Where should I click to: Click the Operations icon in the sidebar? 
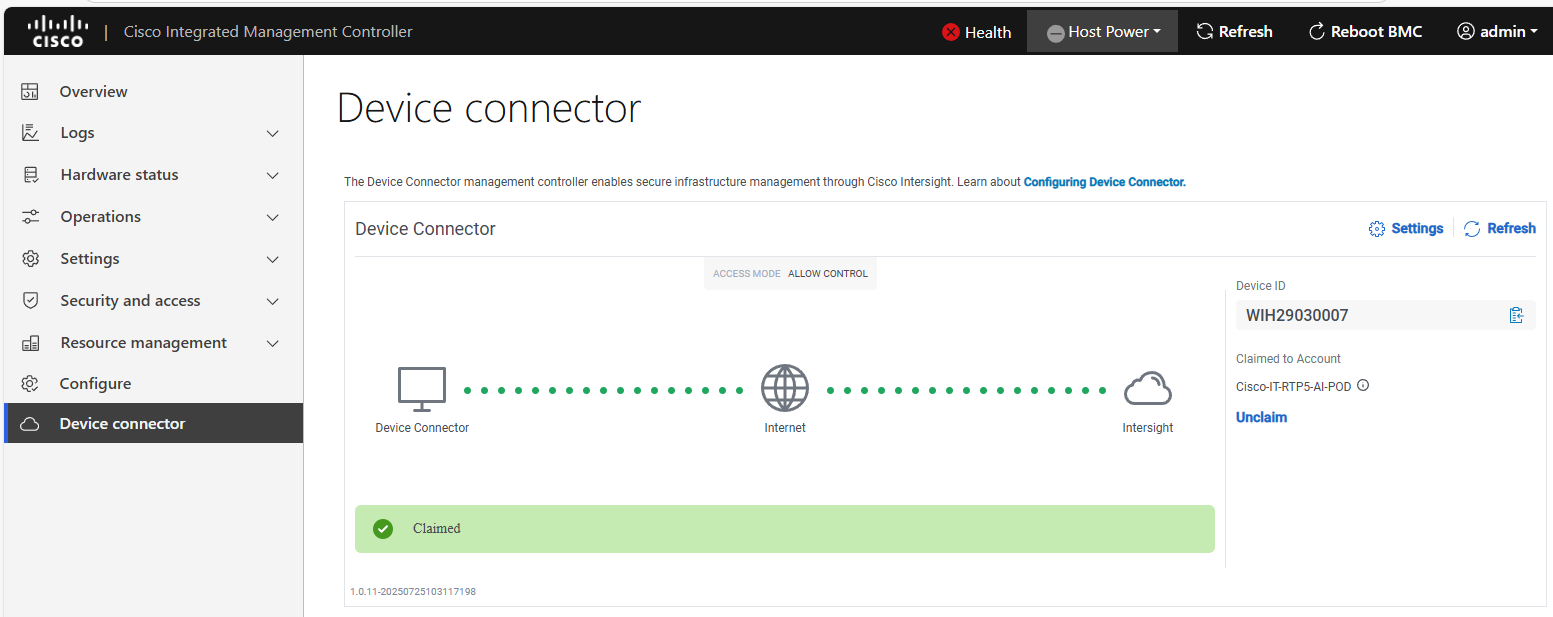coord(31,216)
